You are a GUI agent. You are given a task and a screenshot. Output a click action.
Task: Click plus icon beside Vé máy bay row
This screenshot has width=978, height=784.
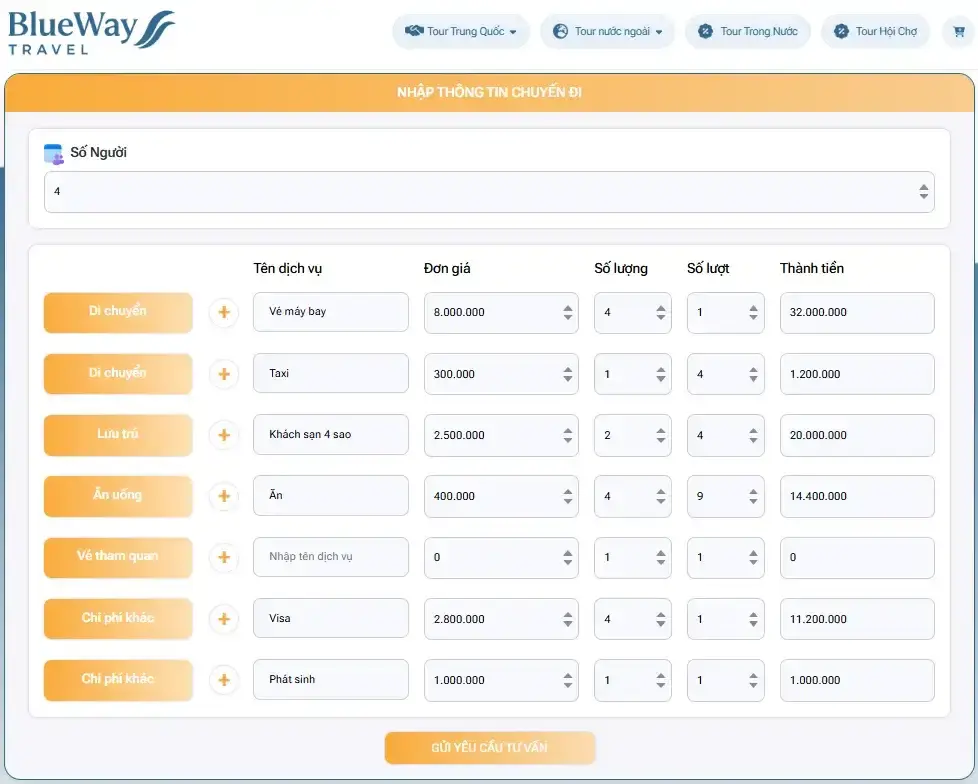[x=224, y=313]
